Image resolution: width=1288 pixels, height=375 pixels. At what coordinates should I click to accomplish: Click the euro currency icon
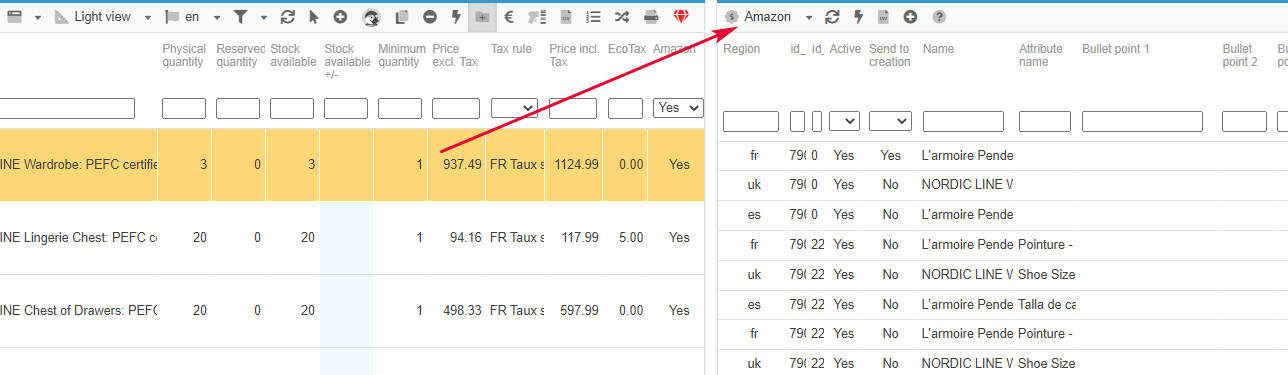[509, 17]
